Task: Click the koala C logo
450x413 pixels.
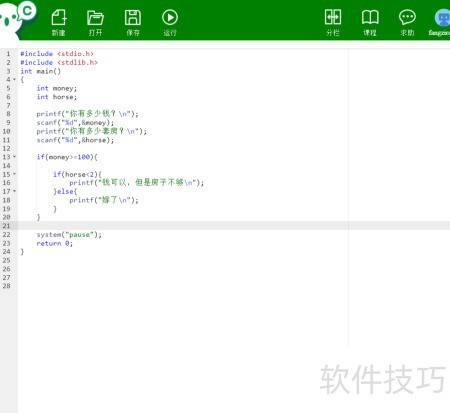Action: tap(17, 18)
